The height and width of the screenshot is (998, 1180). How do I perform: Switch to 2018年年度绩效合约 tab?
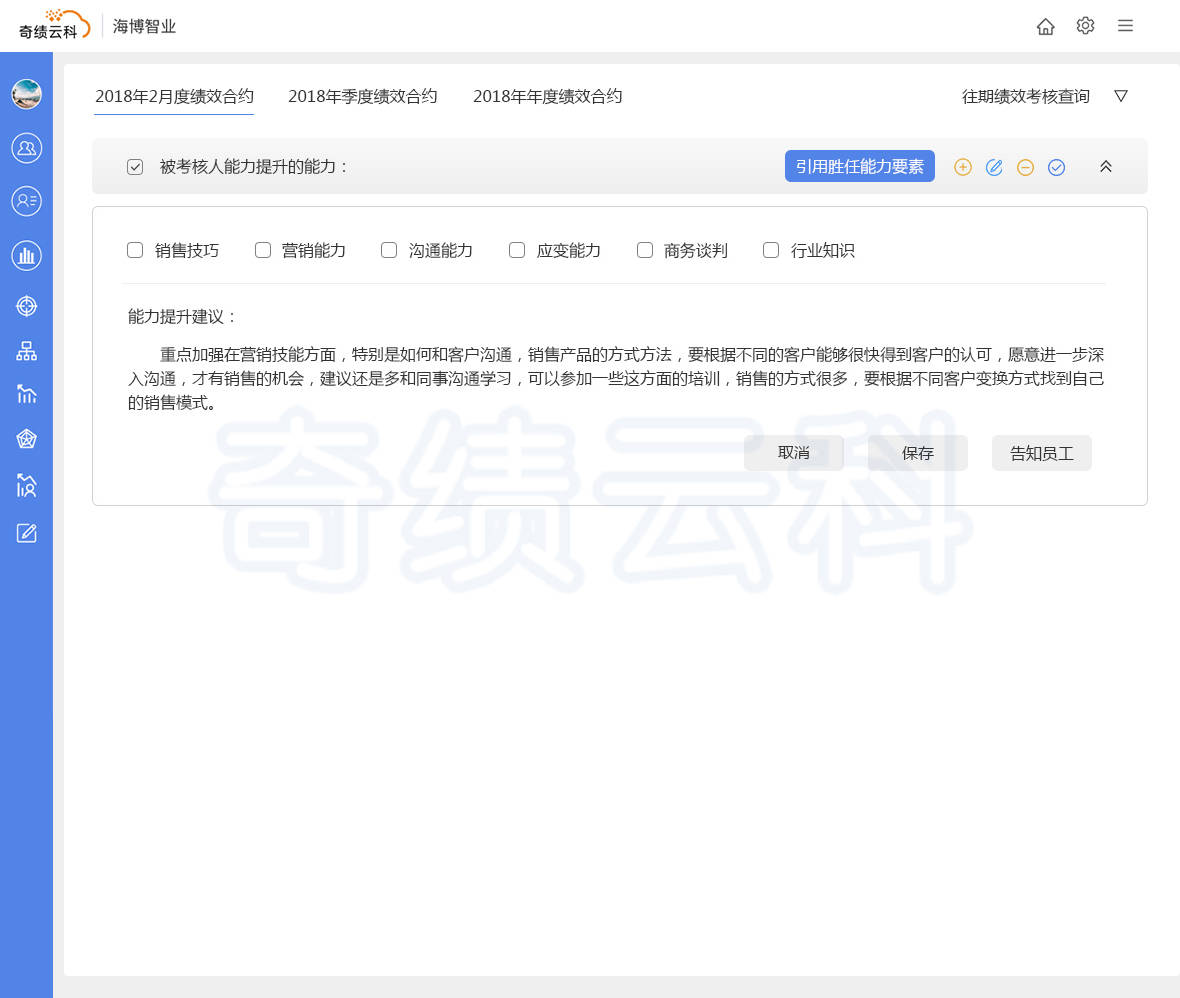547,97
